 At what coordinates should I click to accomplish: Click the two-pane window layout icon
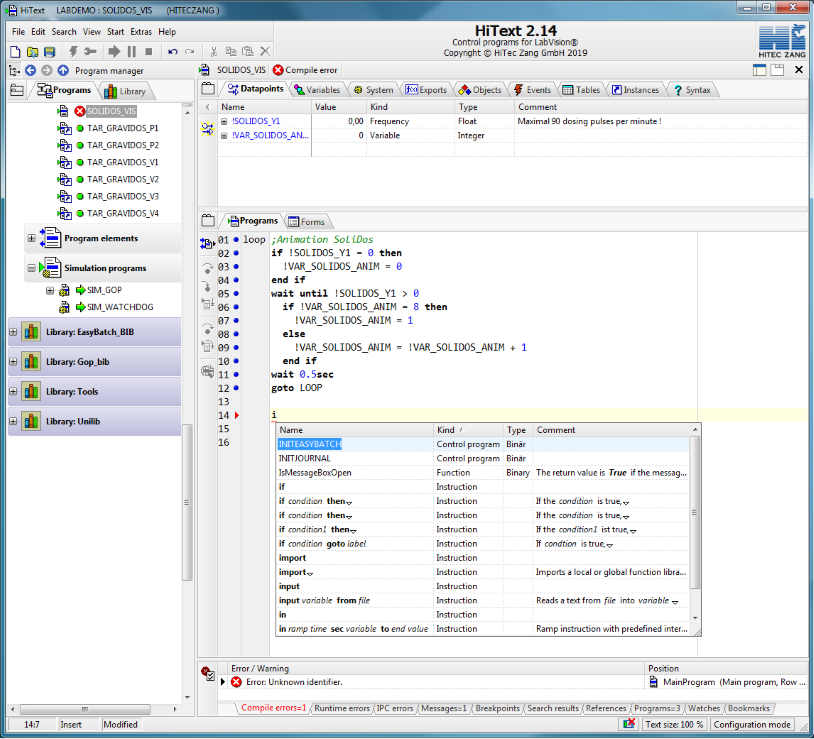[x=777, y=70]
